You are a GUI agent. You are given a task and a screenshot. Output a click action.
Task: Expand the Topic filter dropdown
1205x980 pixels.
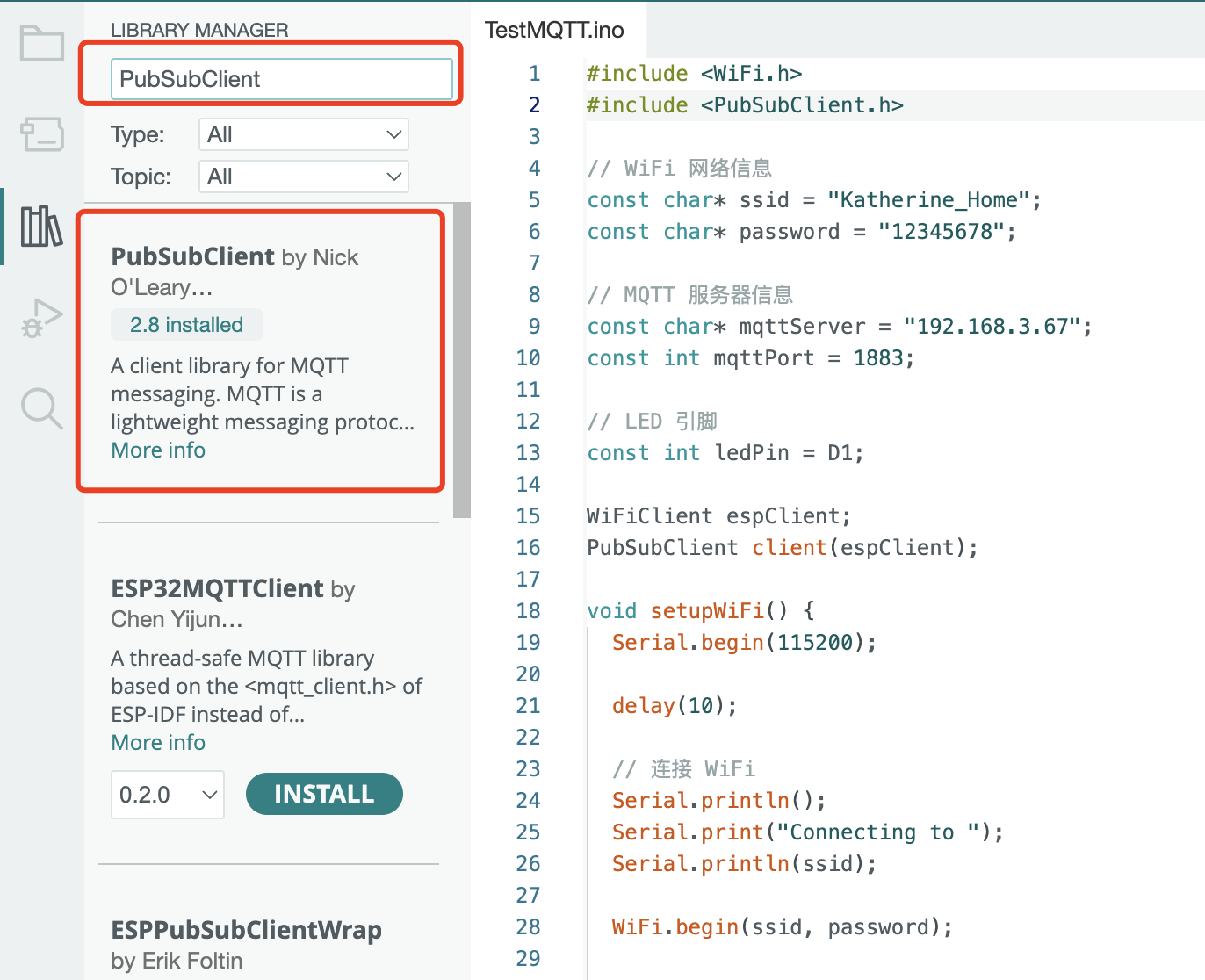[304, 177]
